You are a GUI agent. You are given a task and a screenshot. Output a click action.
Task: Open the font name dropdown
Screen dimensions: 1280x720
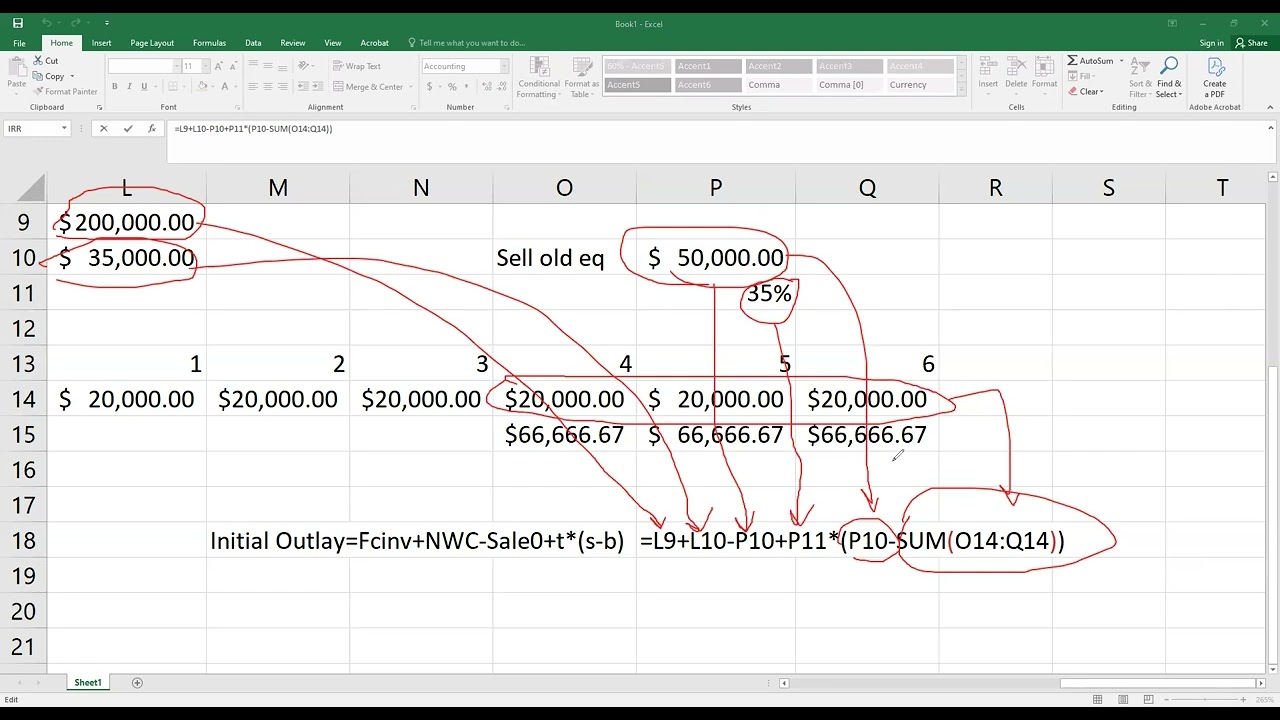(177, 66)
